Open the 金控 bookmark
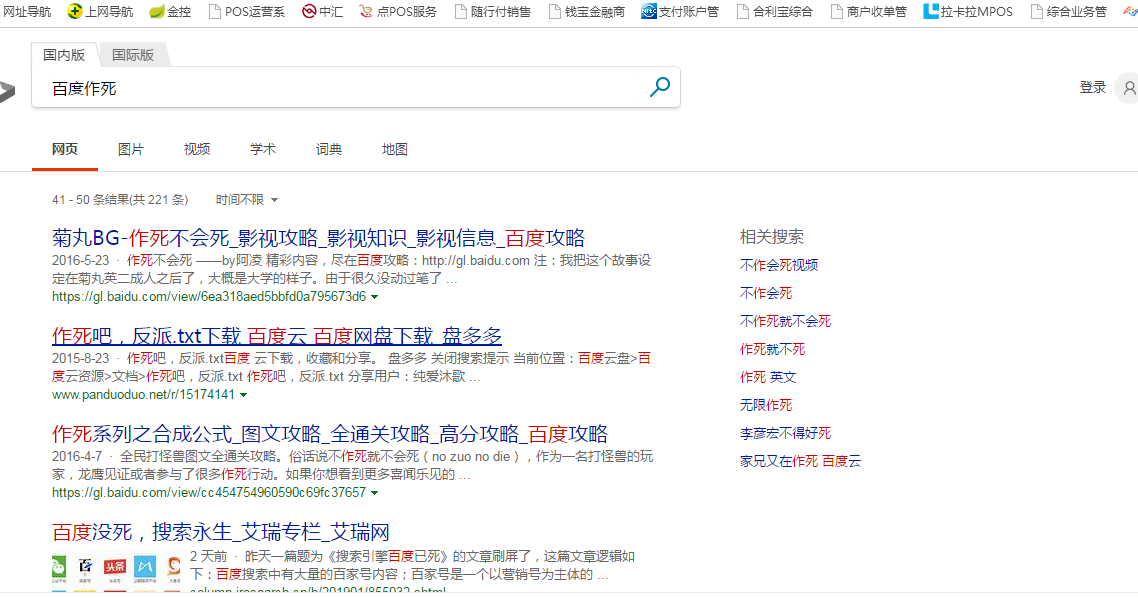The width and height of the screenshot is (1138, 598). tap(170, 12)
